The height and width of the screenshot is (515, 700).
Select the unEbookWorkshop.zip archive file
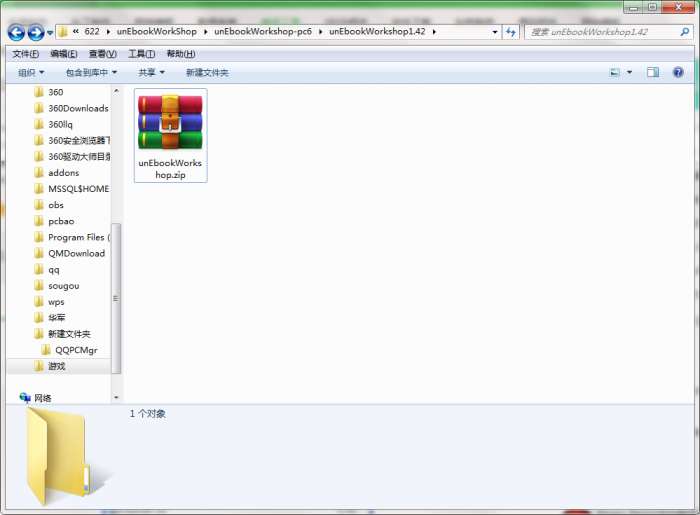click(x=171, y=136)
